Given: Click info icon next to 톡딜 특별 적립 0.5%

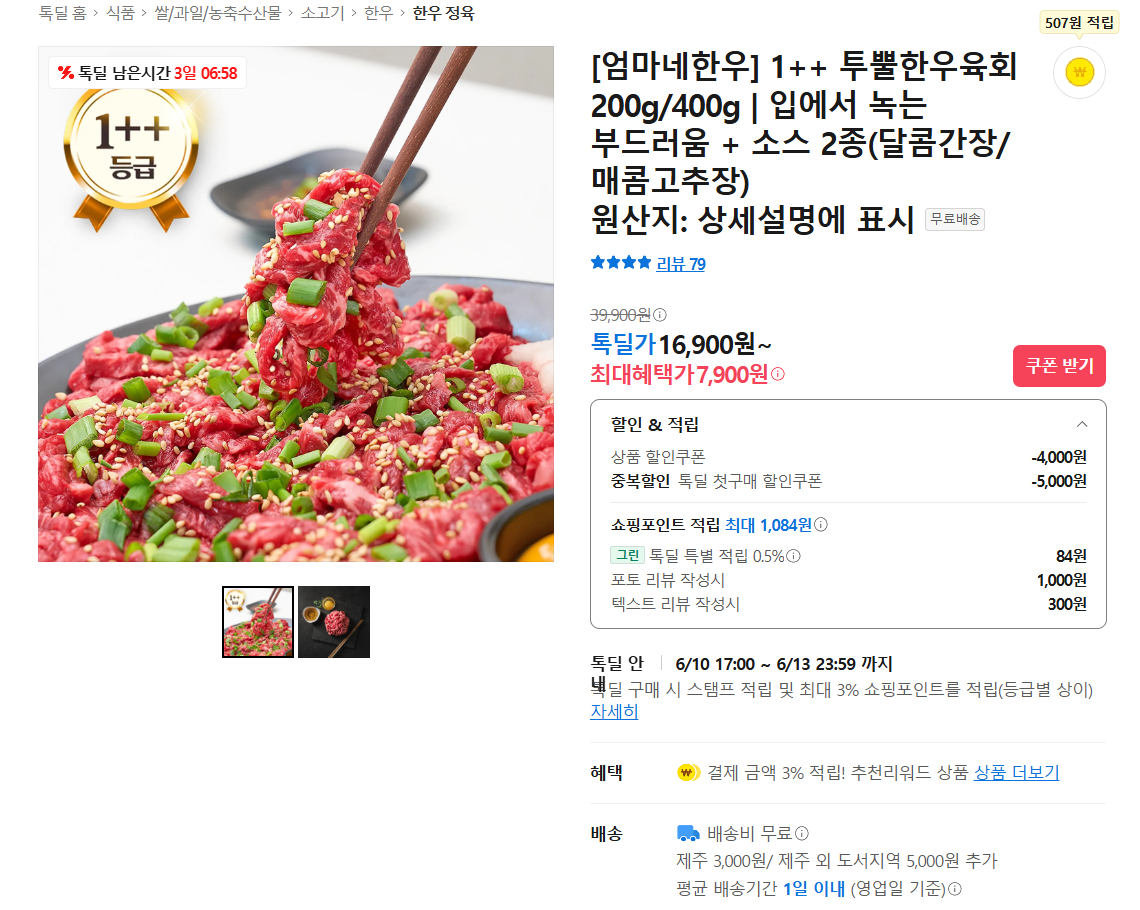Looking at the screenshot, I should point(794,556).
